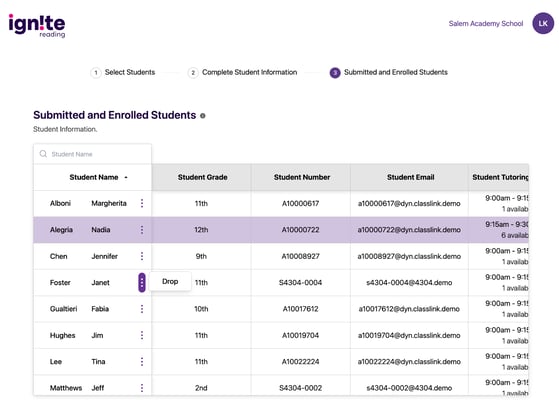This screenshot has height=405, width=559.
Task: Click student number A10019704
Action: click(301, 335)
